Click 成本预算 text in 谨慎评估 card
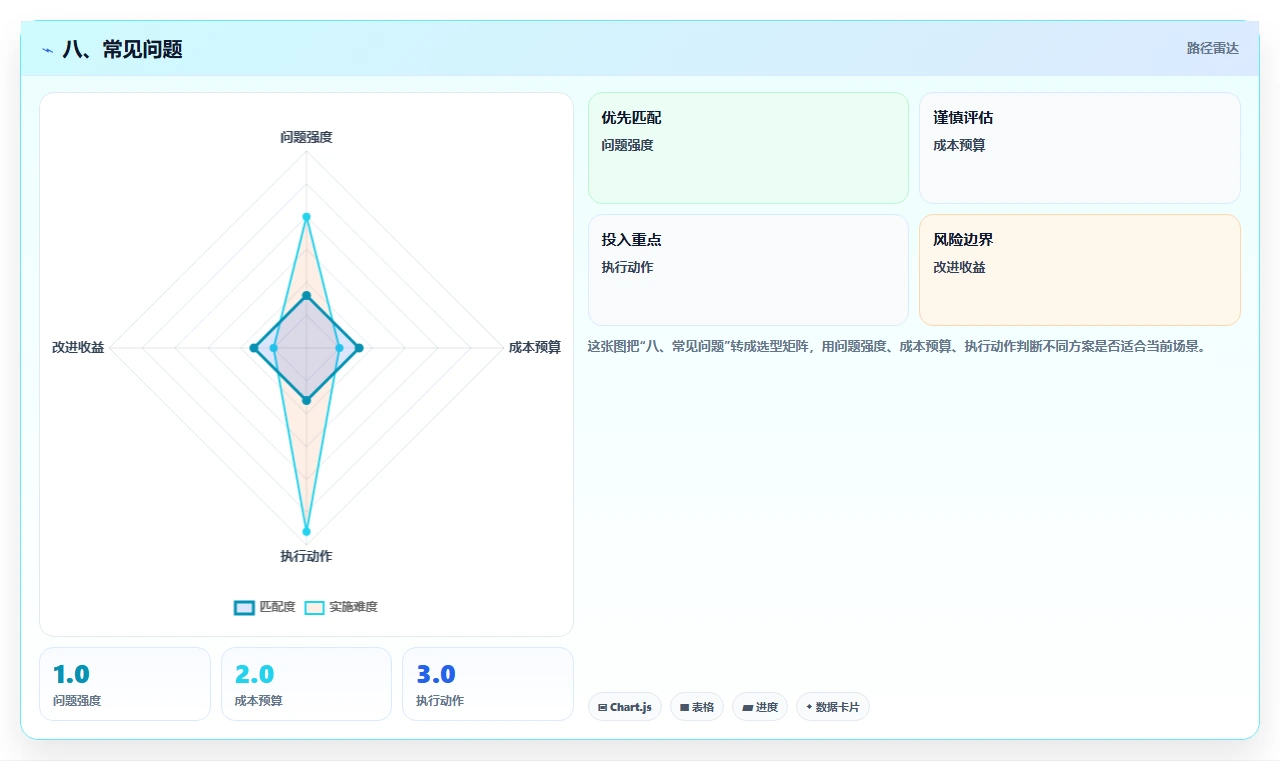 pos(959,145)
